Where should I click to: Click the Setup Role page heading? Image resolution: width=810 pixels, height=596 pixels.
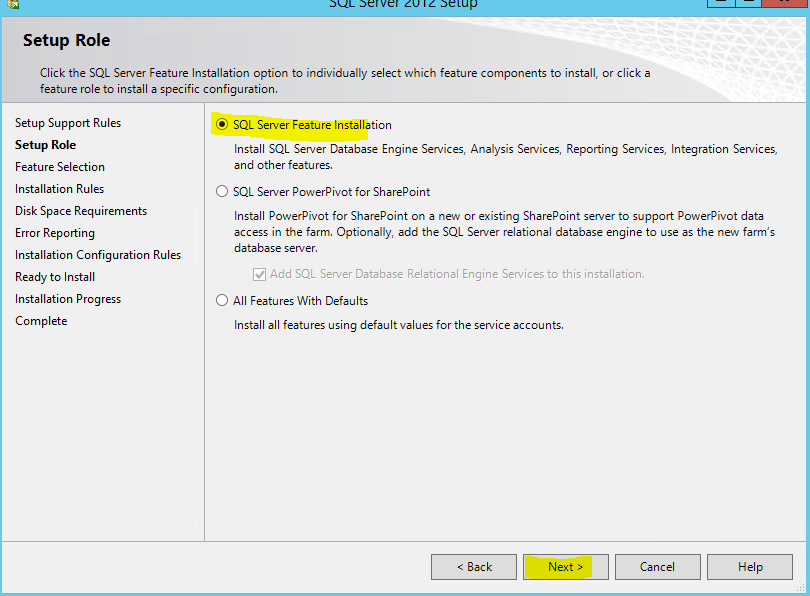point(67,40)
